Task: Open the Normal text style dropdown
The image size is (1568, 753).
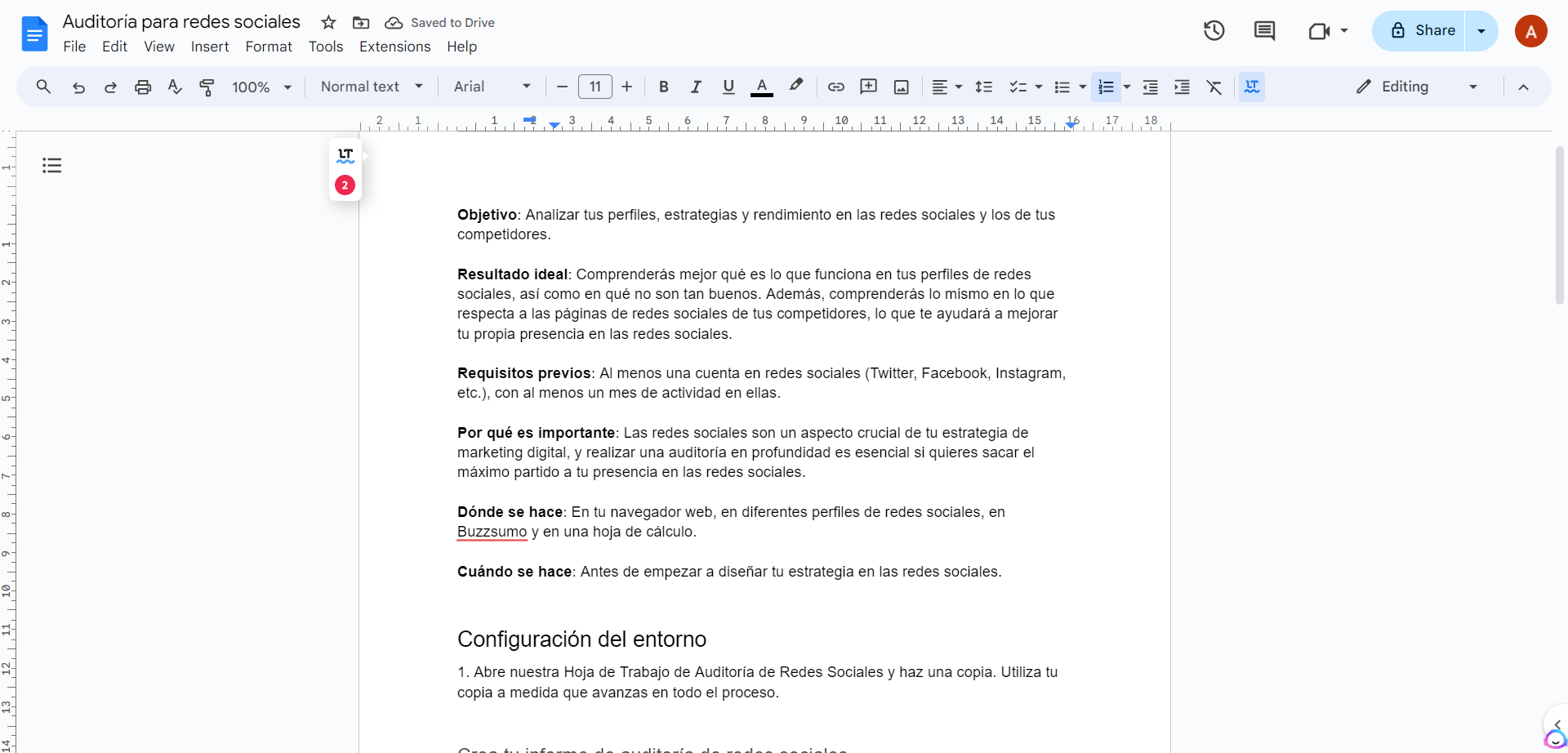Action: (x=372, y=87)
